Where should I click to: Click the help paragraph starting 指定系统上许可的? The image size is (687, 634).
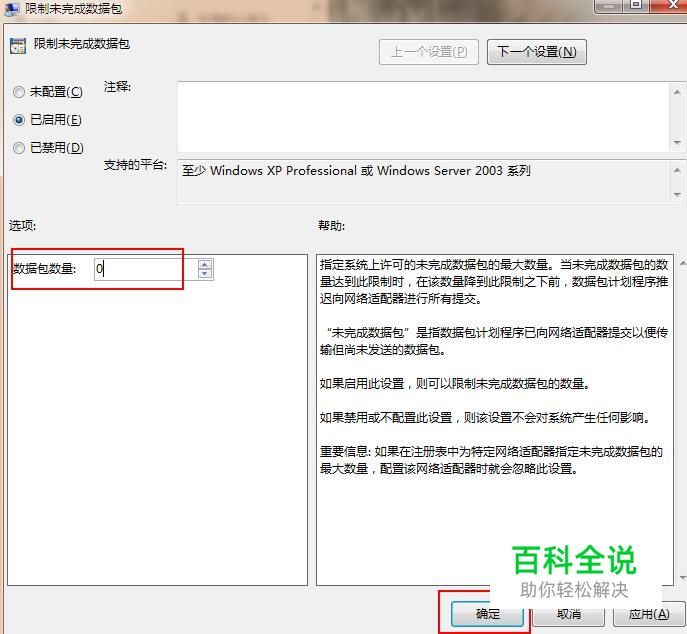[x=494, y=282]
